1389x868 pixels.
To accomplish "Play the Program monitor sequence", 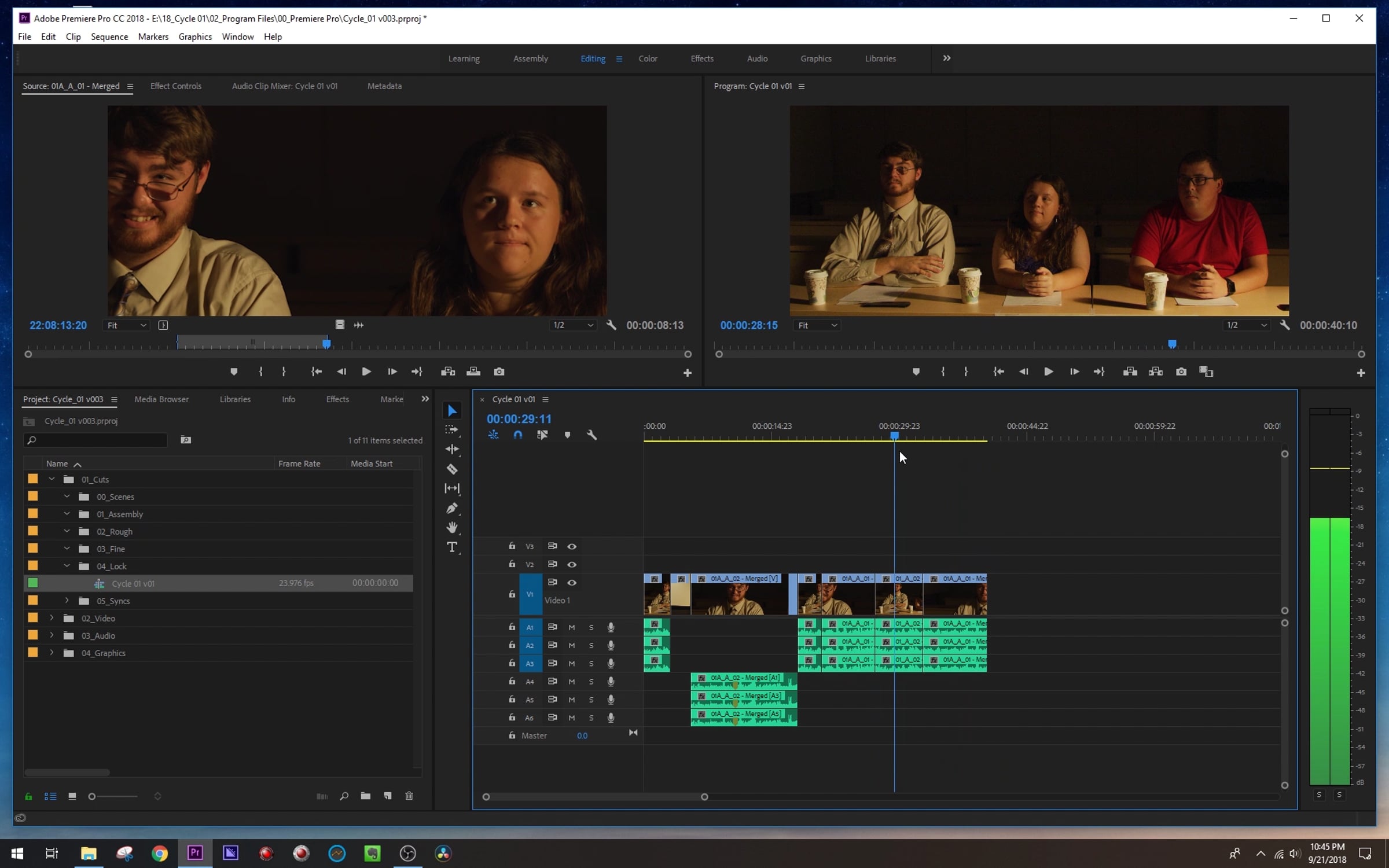I will pos(1048,372).
